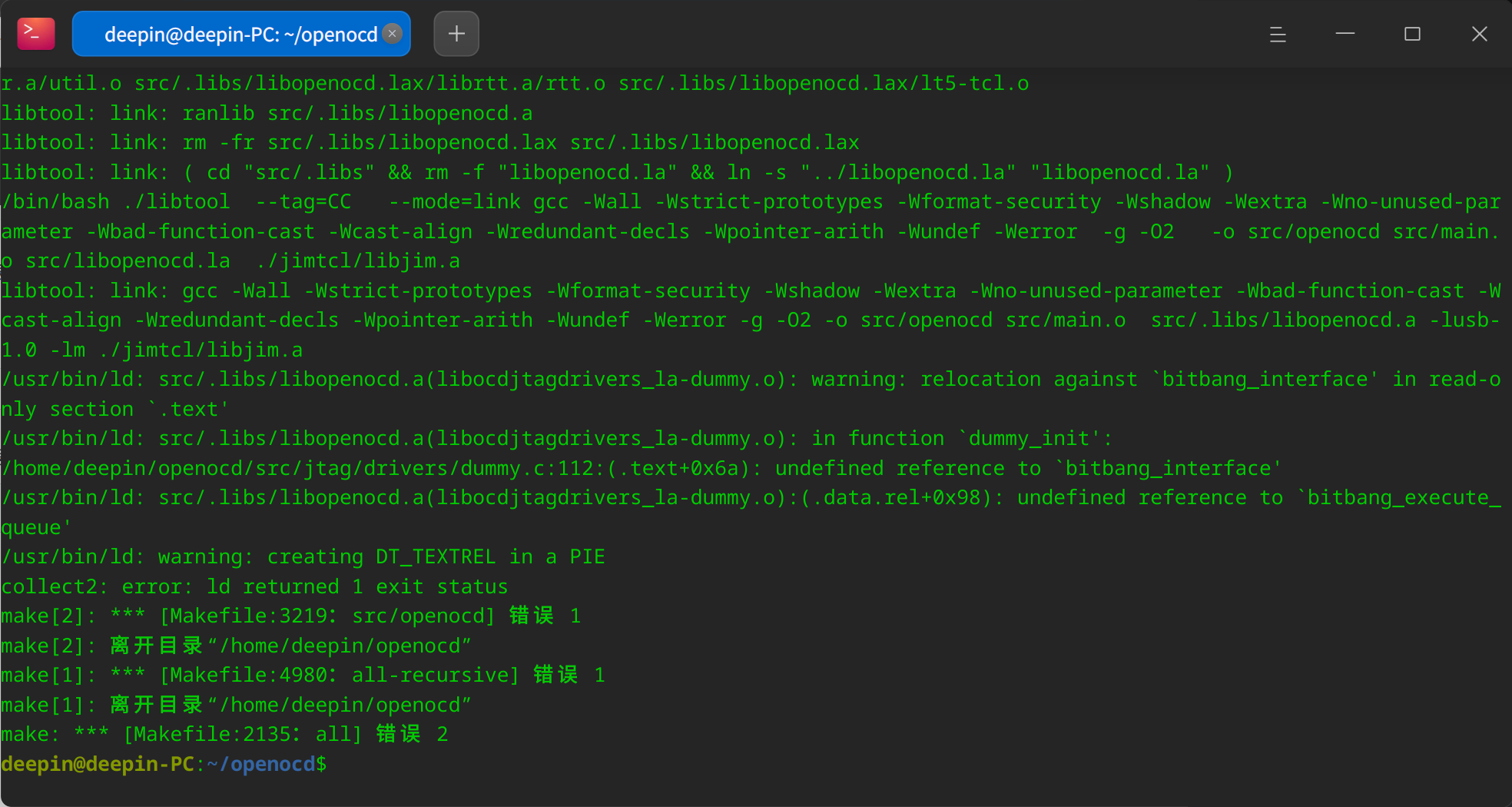Open the terminal hamburger menu
Viewport: 1512px width, 807px height.
(1278, 34)
